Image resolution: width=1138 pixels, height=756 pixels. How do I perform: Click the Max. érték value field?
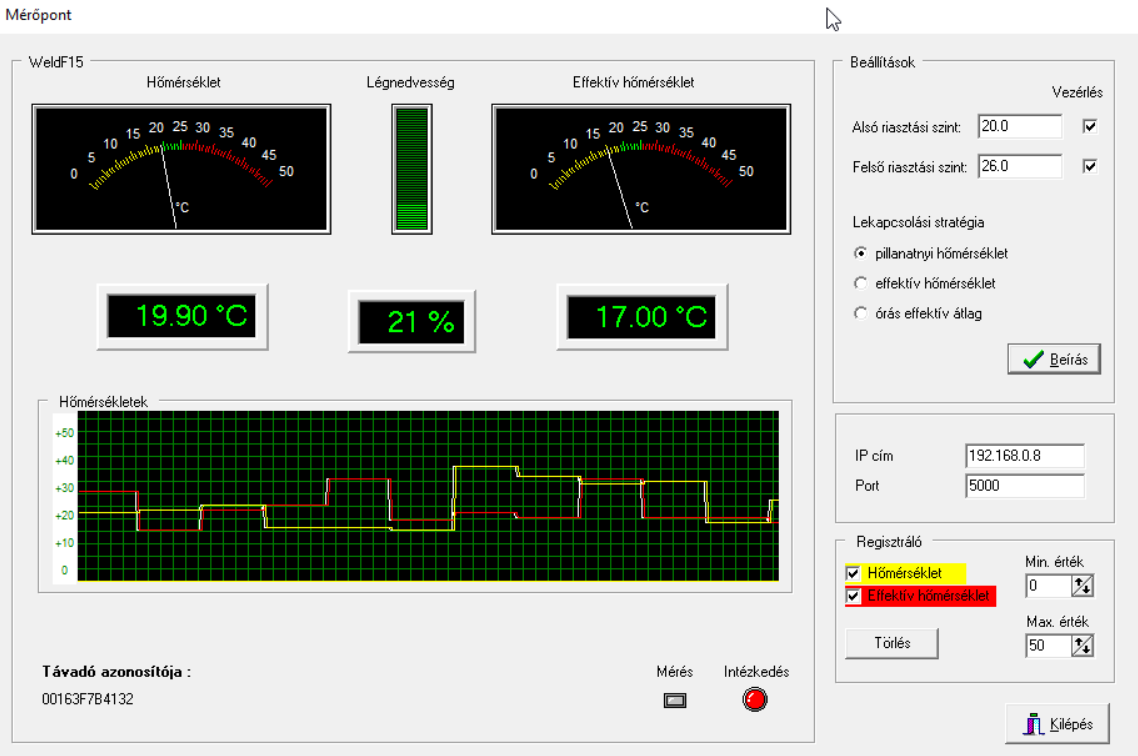[1048, 645]
